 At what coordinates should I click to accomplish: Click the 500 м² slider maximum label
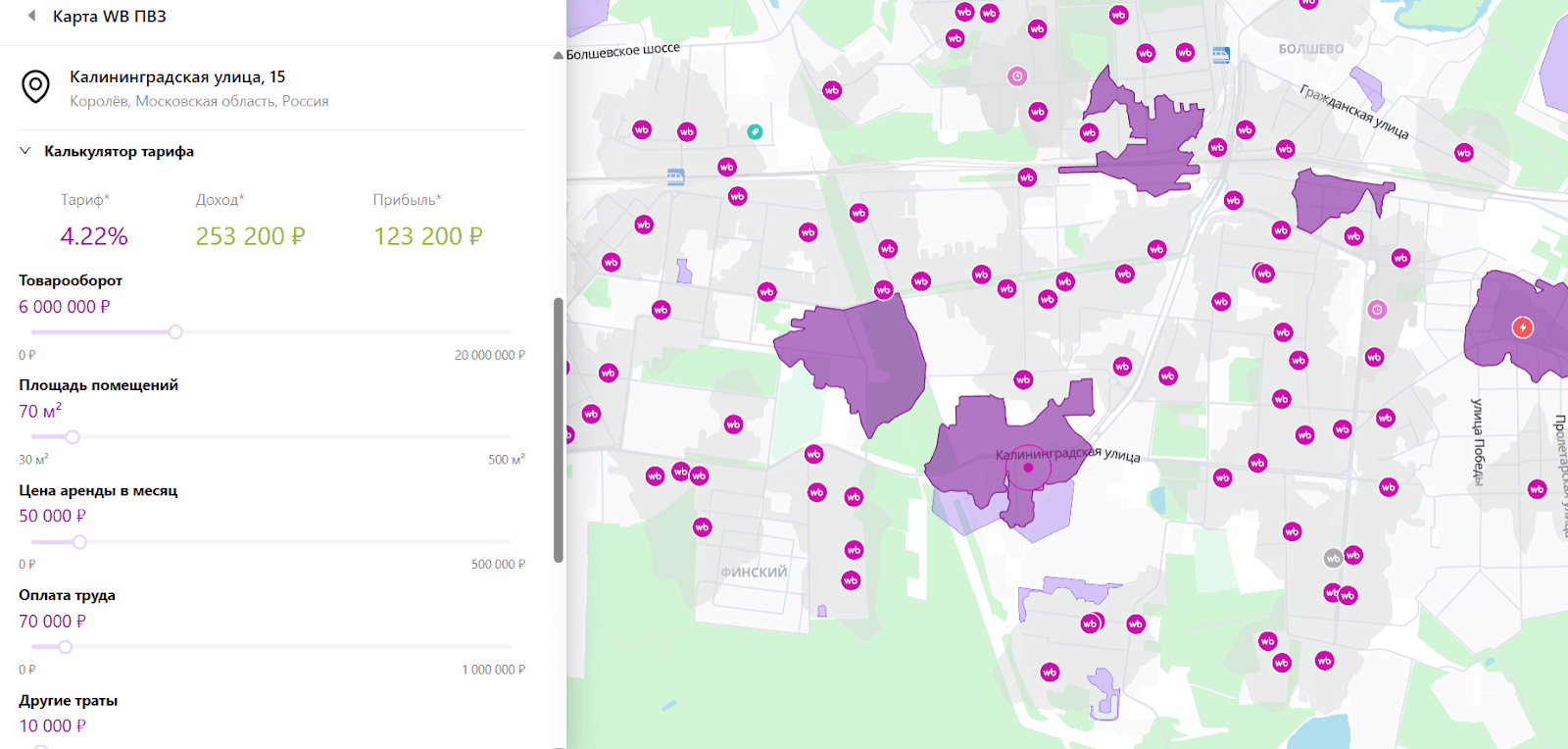pyautogui.click(x=507, y=460)
